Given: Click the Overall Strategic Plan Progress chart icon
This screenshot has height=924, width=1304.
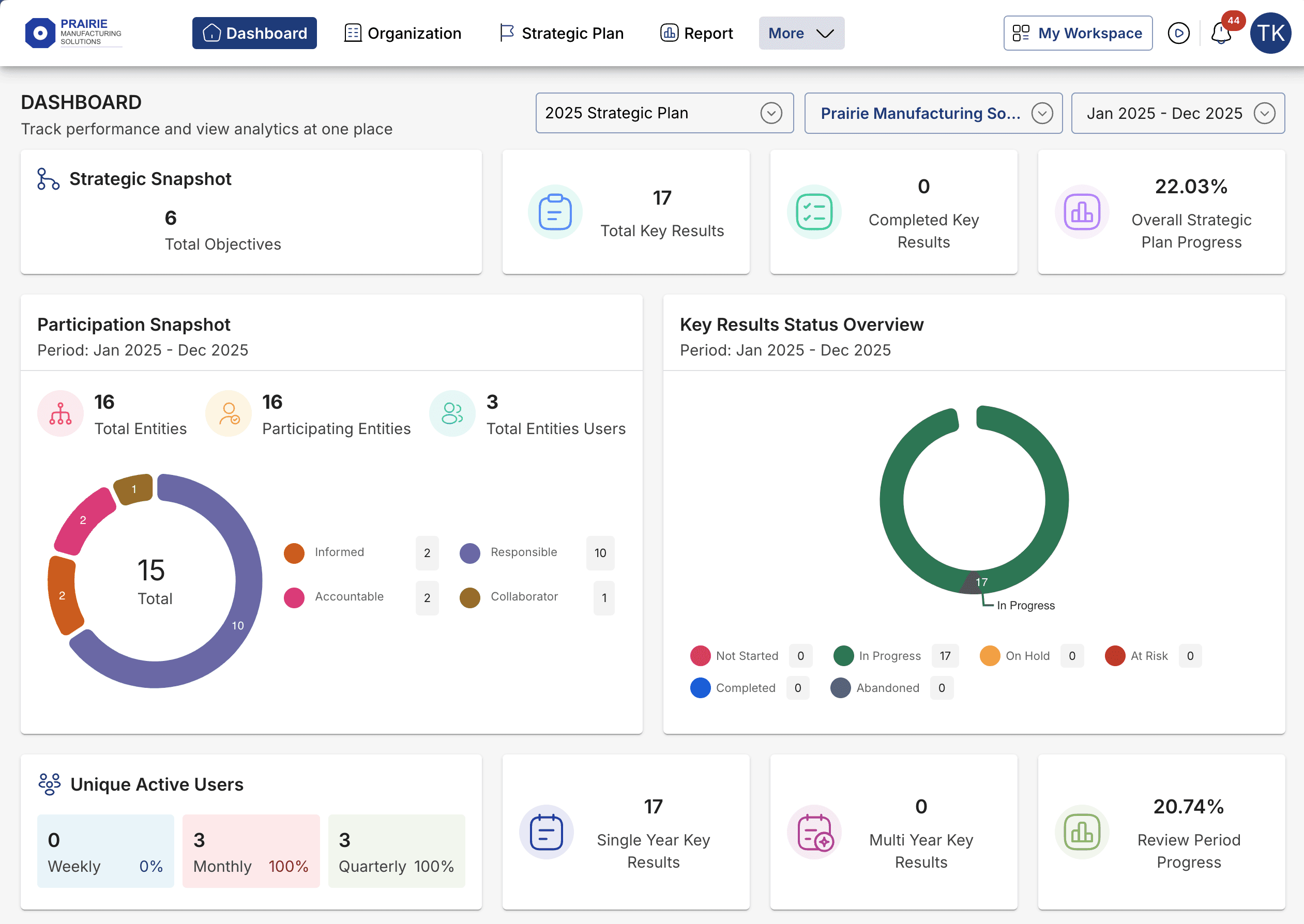Looking at the screenshot, I should tap(1082, 212).
